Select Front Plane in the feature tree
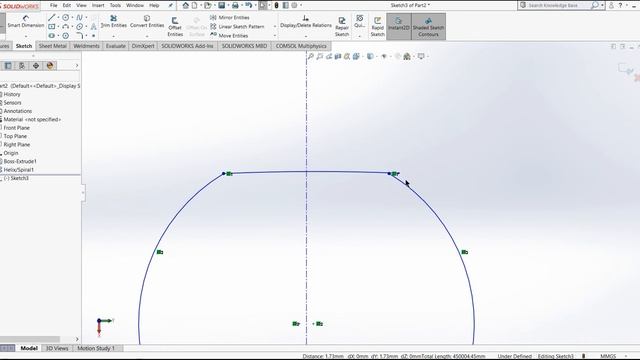640x360 pixels. coord(16,128)
